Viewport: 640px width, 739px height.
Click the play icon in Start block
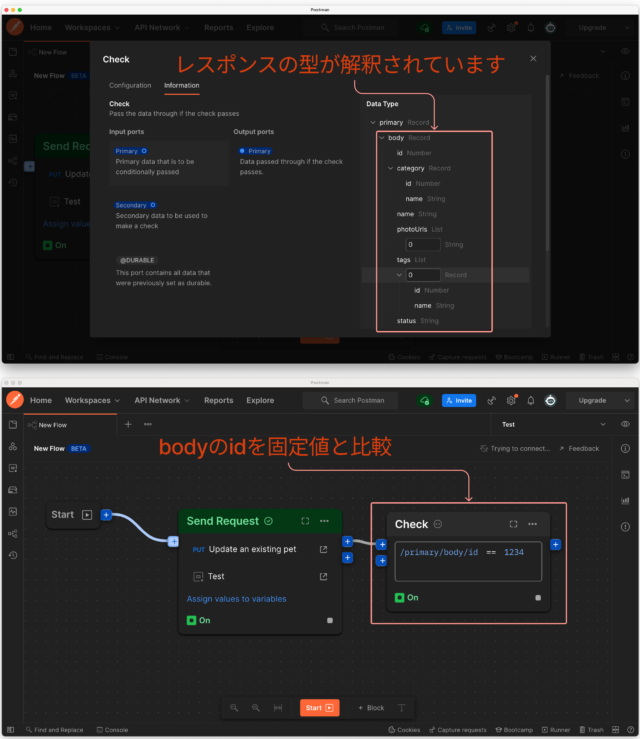[87, 515]
